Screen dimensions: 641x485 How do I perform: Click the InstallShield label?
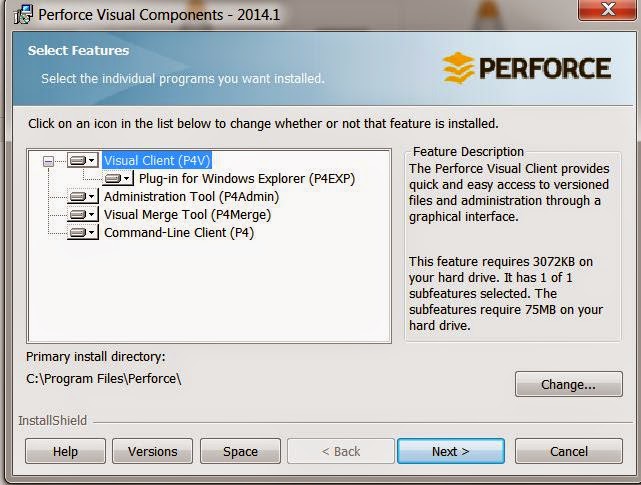click(53, 420)
